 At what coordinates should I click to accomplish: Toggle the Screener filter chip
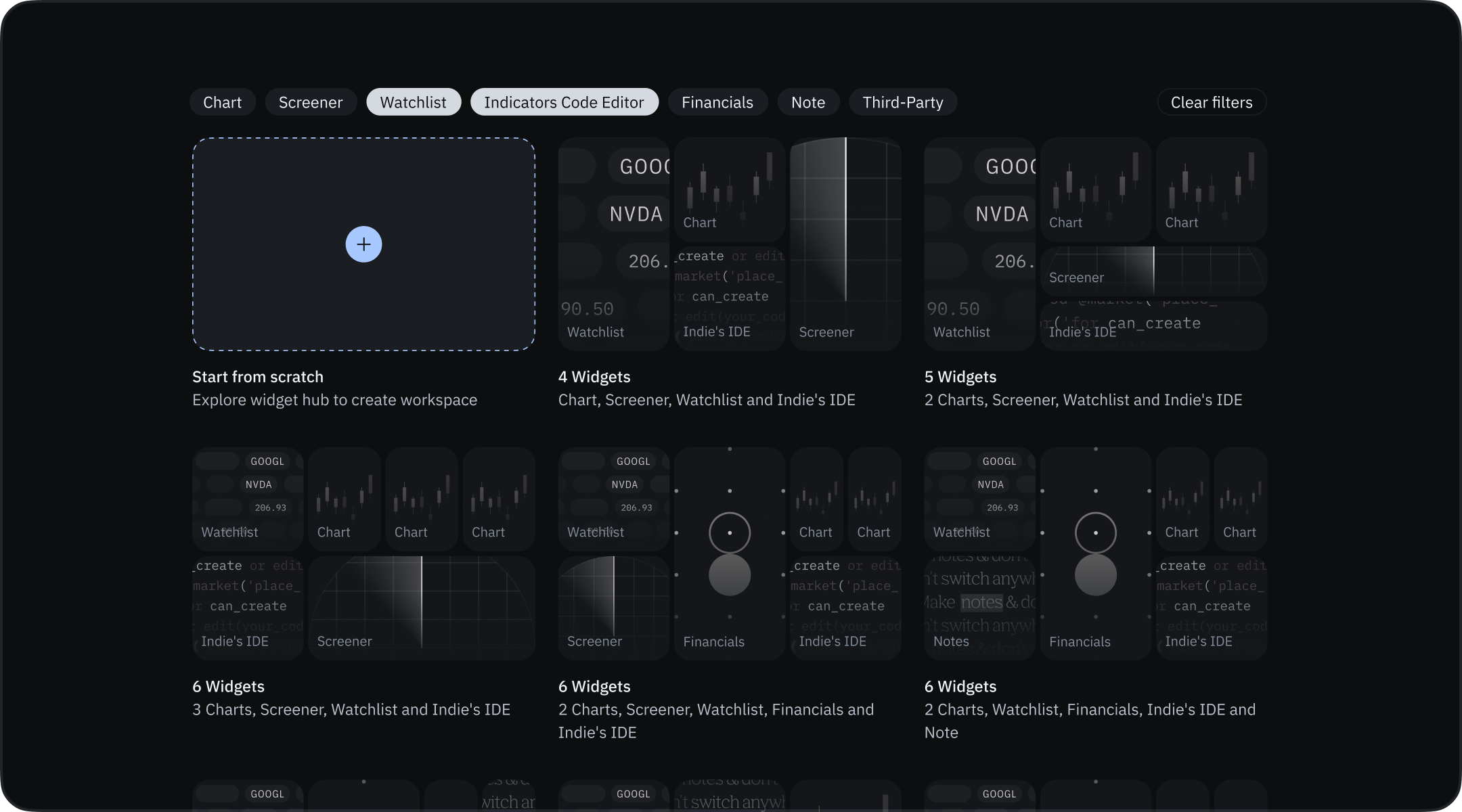(x=311, y=102)
